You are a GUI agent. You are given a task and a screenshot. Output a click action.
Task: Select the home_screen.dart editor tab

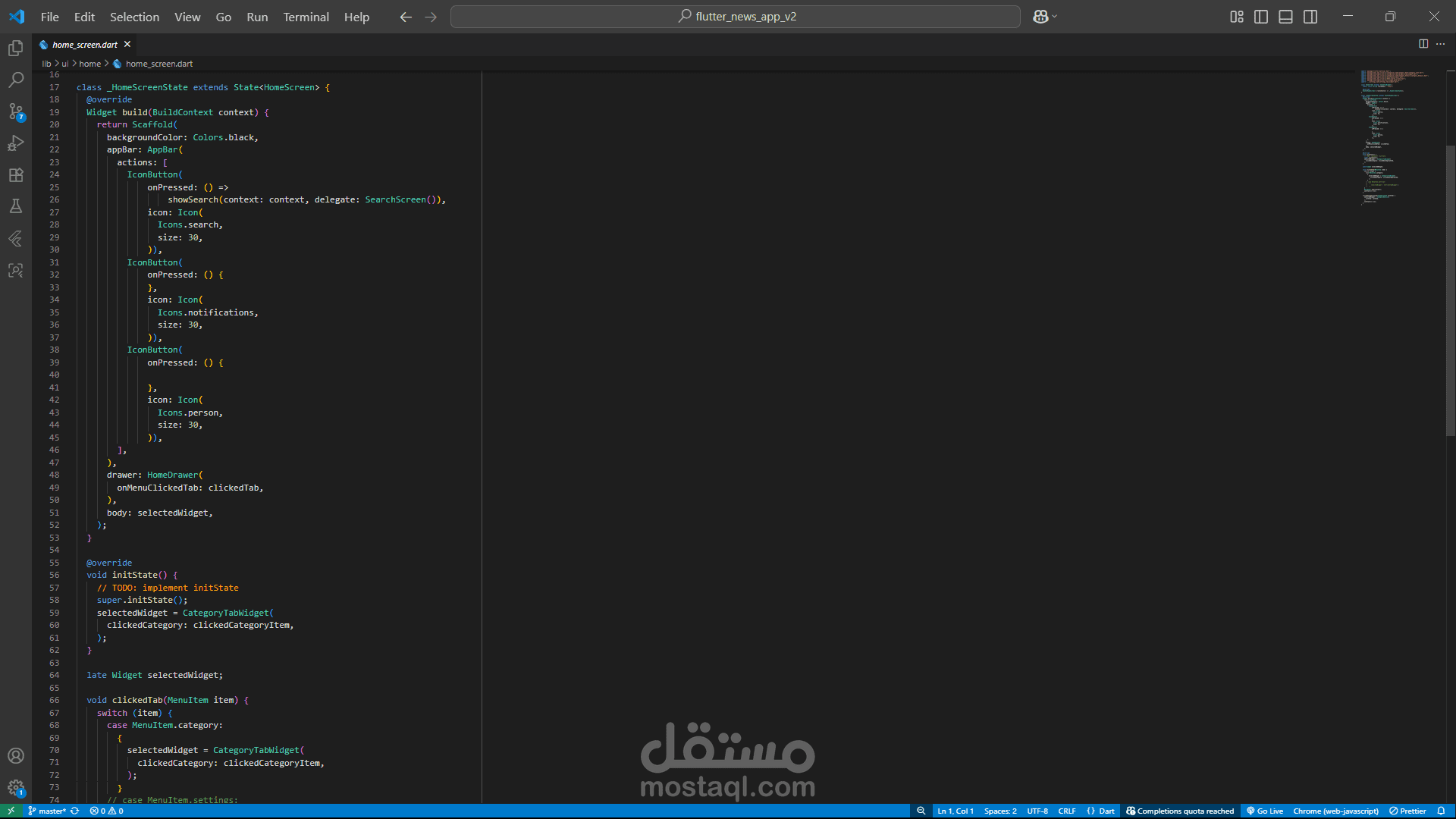pos(84,45)
